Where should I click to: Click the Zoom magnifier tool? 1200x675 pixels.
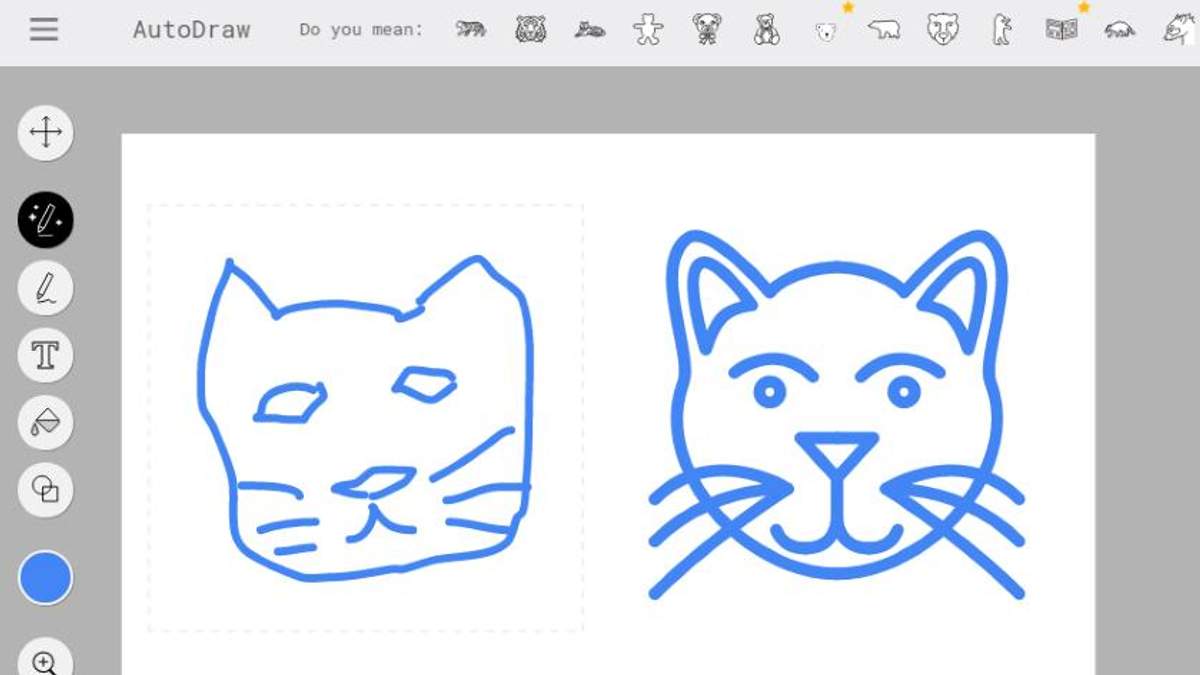tap(45, 660)
